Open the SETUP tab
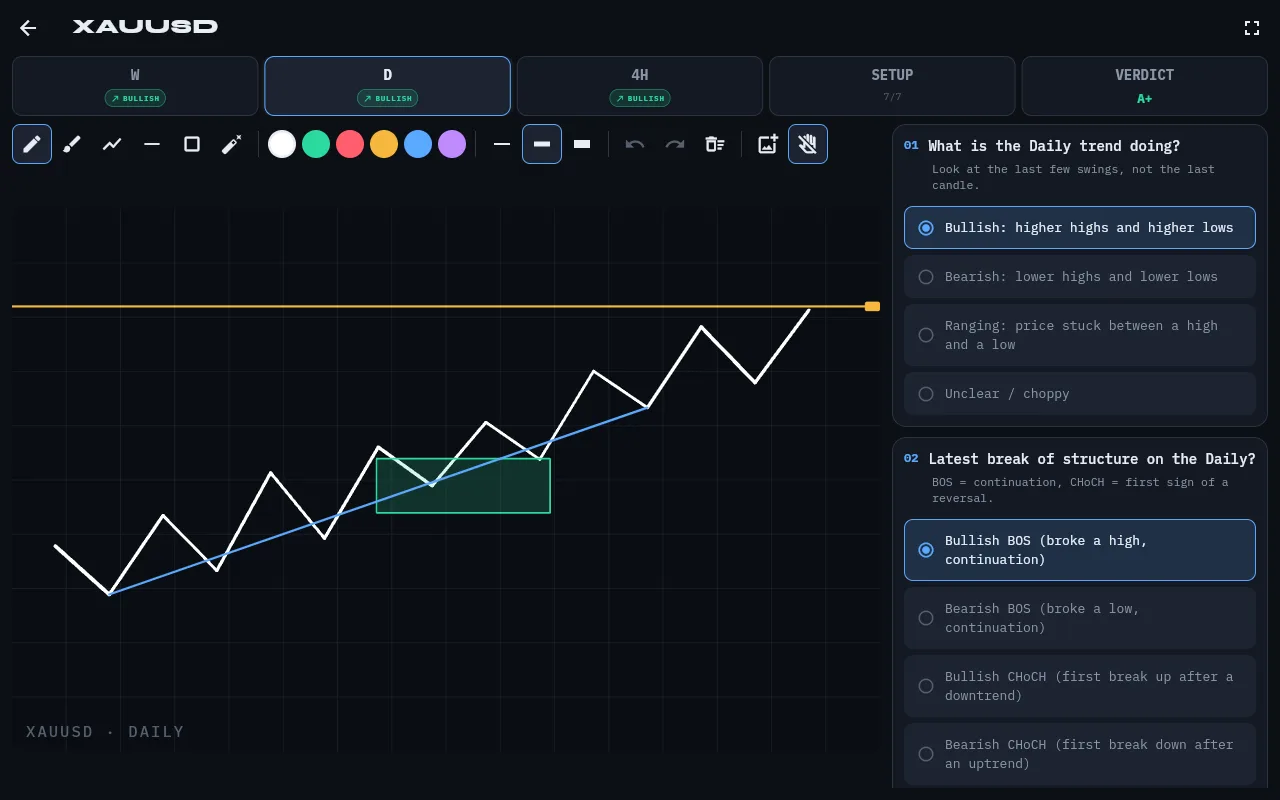The width and height of the screenshot is (1280, 800). pyautogui.click(x=892, y=86)
